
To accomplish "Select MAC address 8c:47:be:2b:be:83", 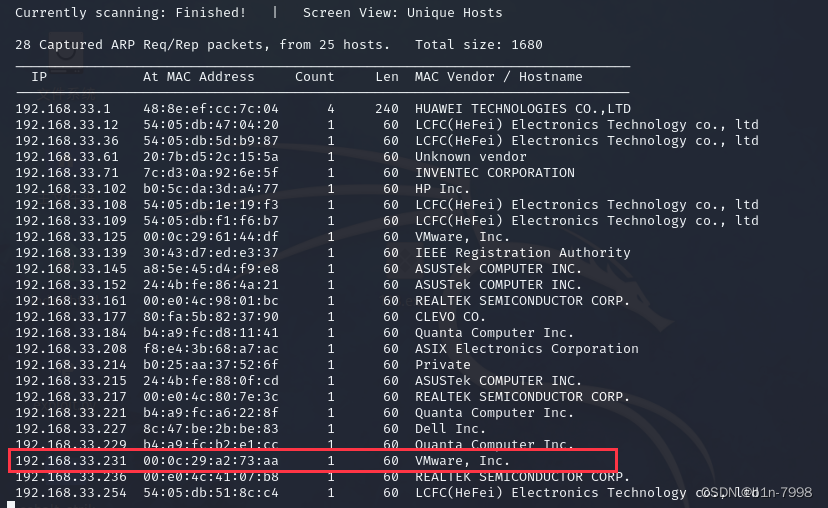I will pos(211,428).
